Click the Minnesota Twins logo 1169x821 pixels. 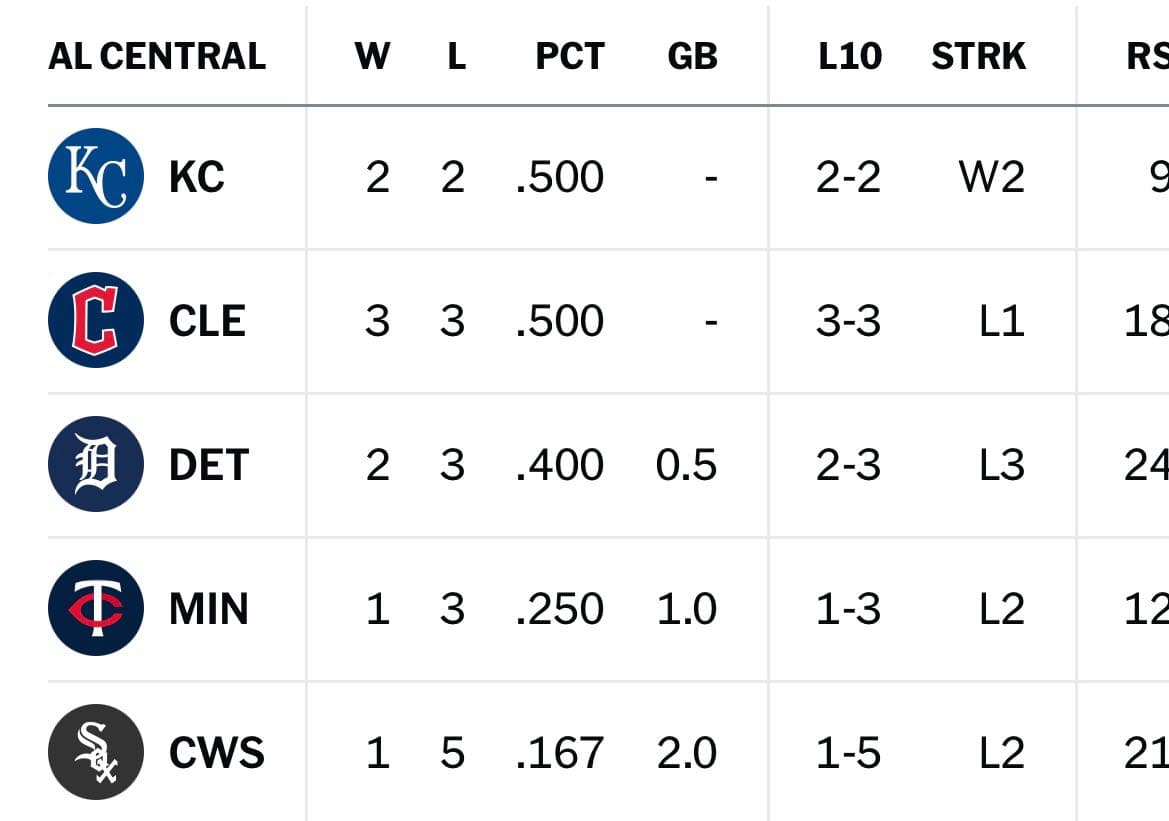95,608
